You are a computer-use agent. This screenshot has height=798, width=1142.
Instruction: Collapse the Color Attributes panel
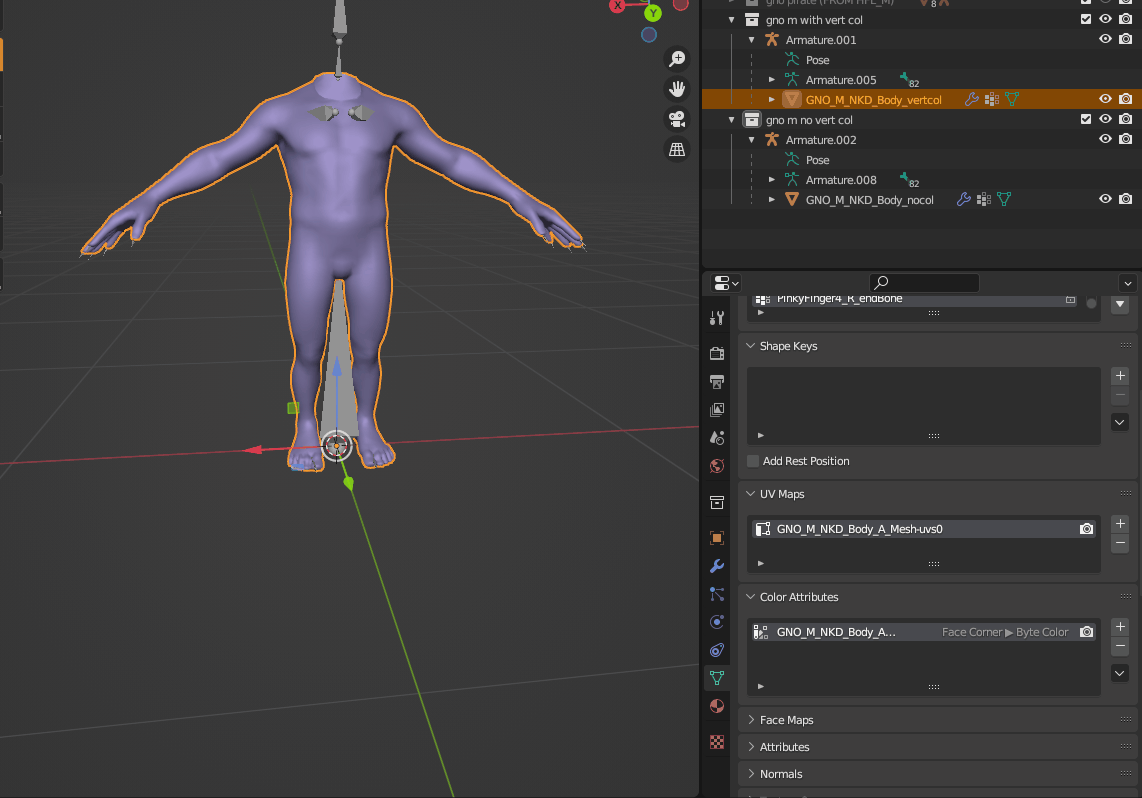(x=750, y=596)
